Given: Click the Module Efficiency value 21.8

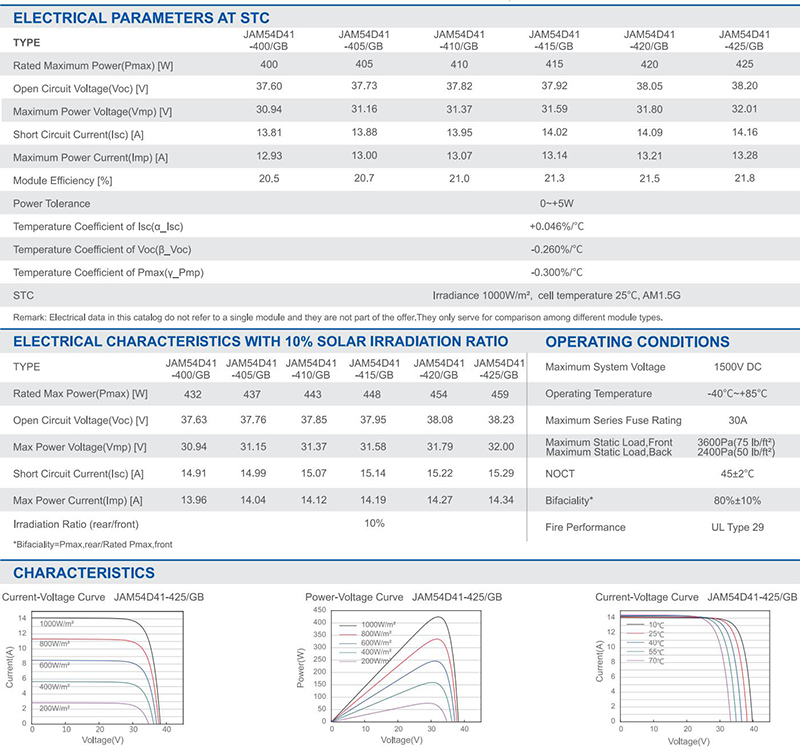Looking at the screenshot, I should (741, 178).
